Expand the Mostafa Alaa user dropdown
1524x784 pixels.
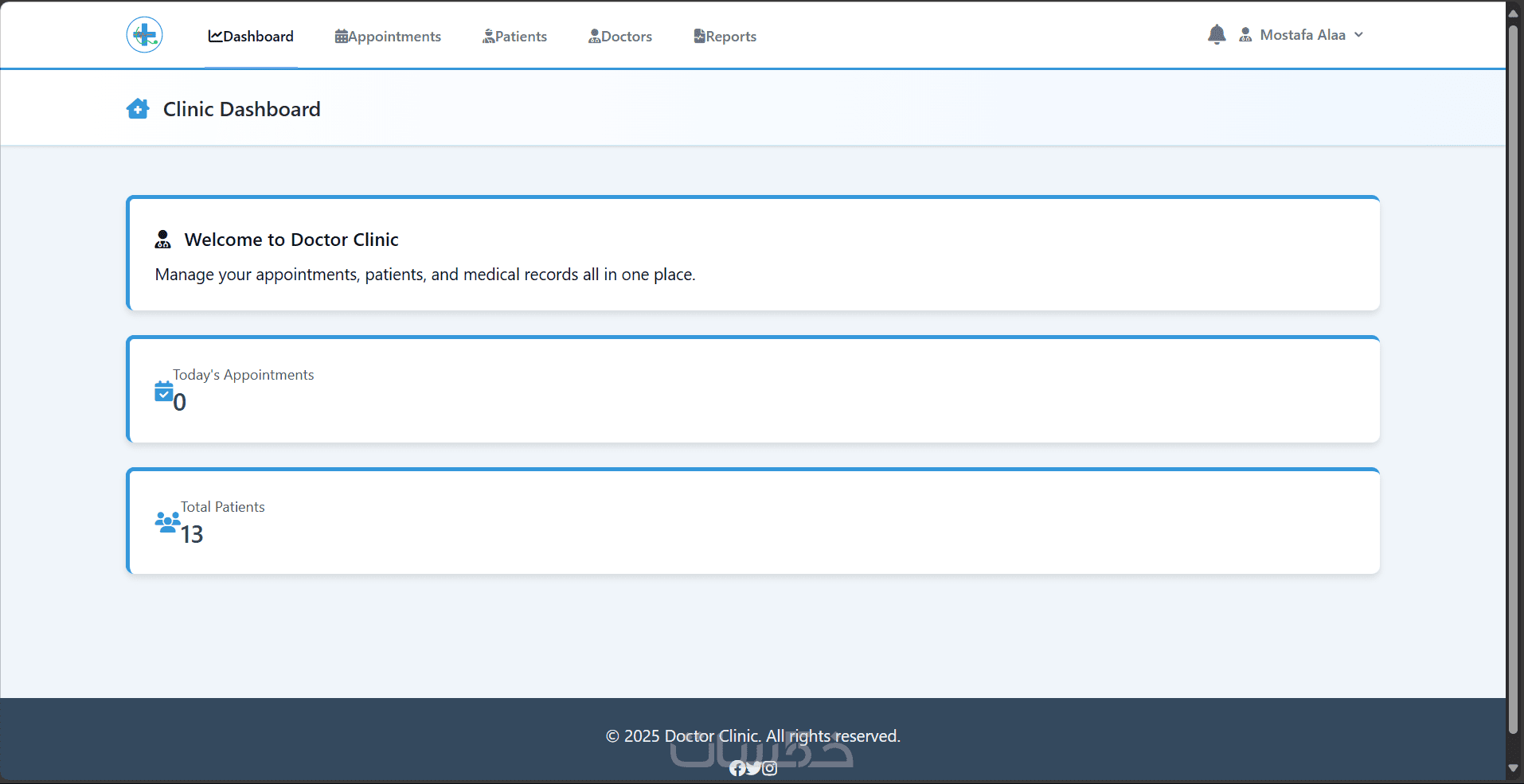point(1301,35)
